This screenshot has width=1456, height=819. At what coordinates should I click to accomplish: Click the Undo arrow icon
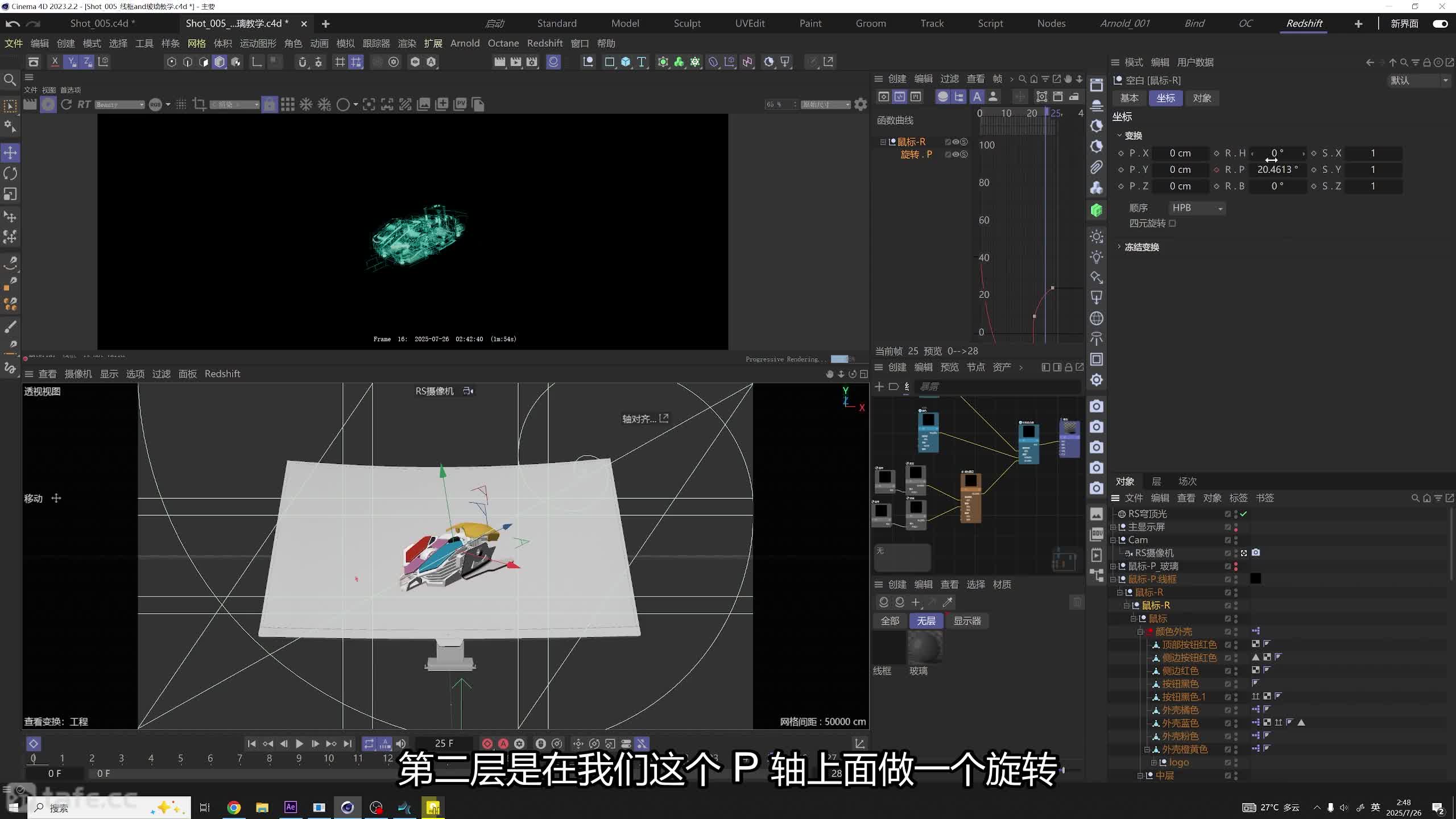pos(13,24)
